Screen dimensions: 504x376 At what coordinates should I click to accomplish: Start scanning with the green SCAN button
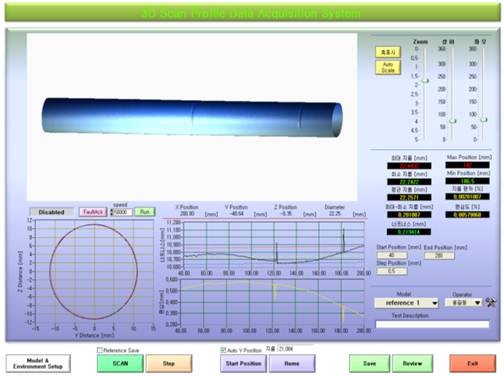coord(120,363)
